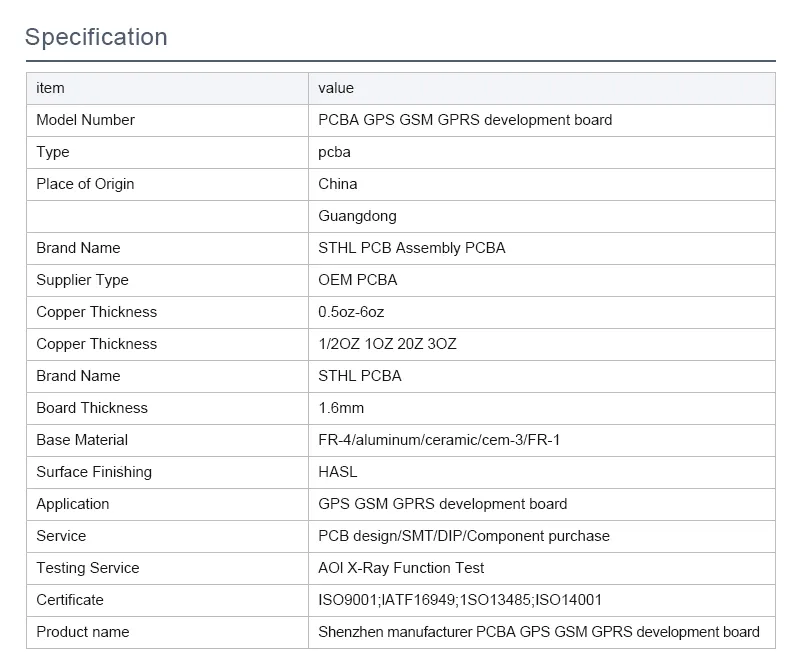Select the China value cell
The height and width of the screenshot is (665, 800).
coord(337,184)
